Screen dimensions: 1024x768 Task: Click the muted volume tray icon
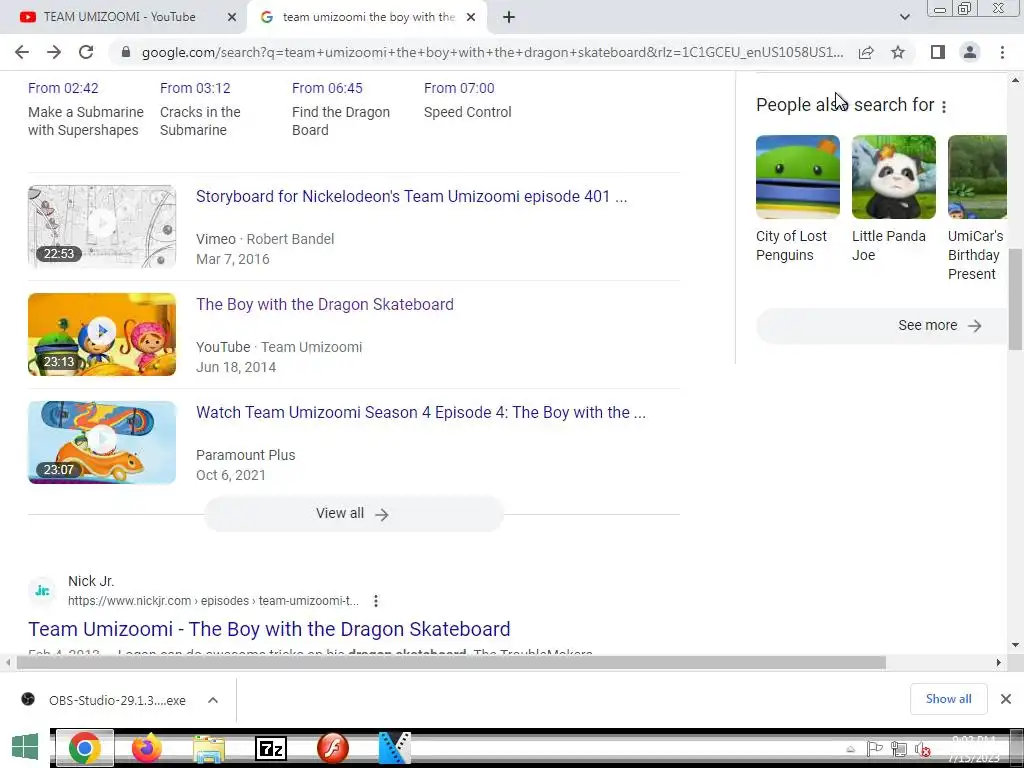click(922, 750)
